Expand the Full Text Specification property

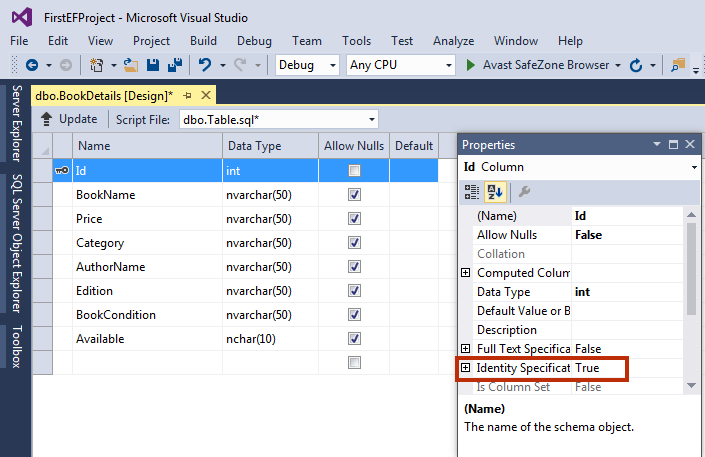(466, 349)
